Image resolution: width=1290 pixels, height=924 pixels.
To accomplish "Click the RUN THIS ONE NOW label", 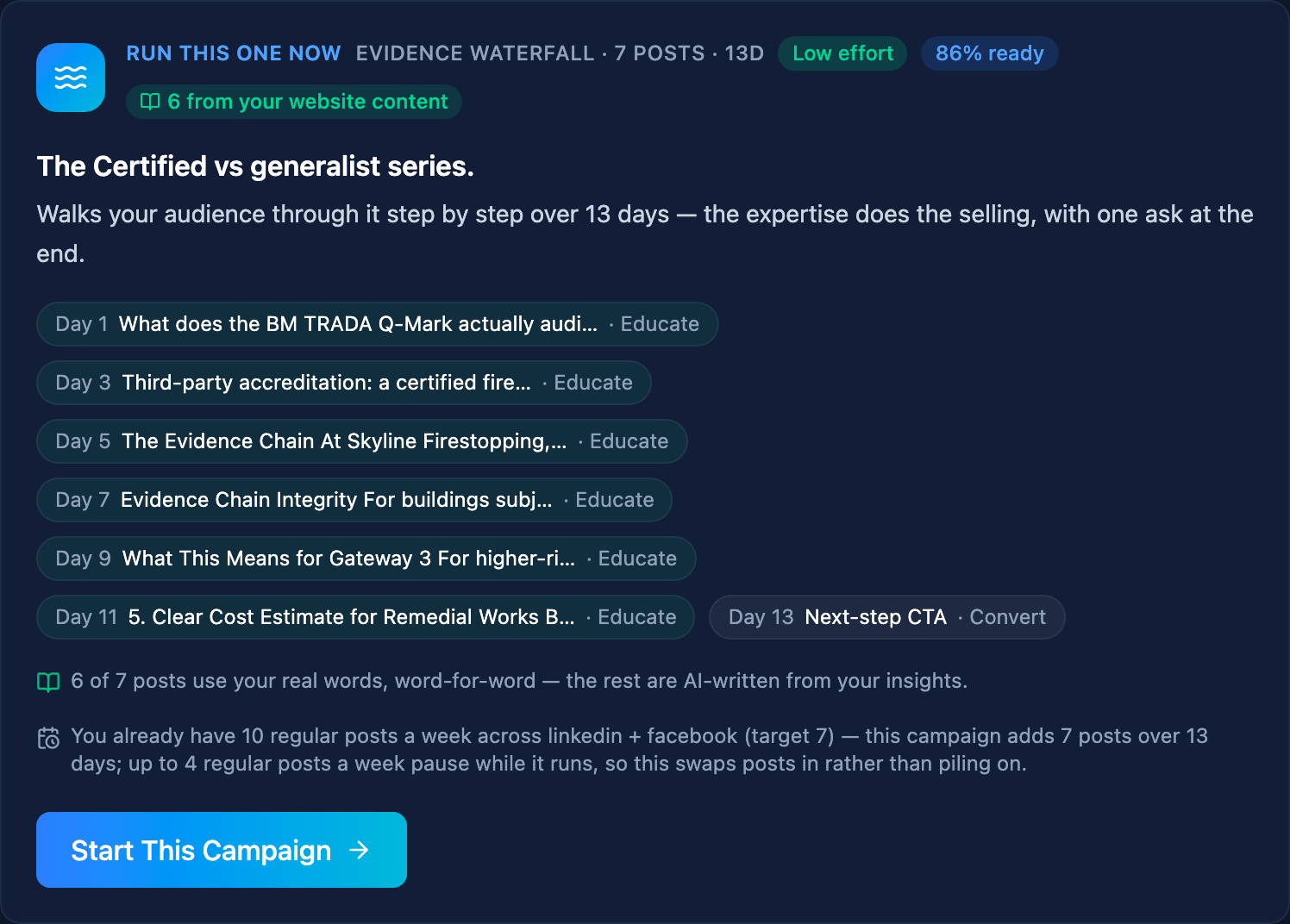I will pyautogui.click(x=234, y=53).
